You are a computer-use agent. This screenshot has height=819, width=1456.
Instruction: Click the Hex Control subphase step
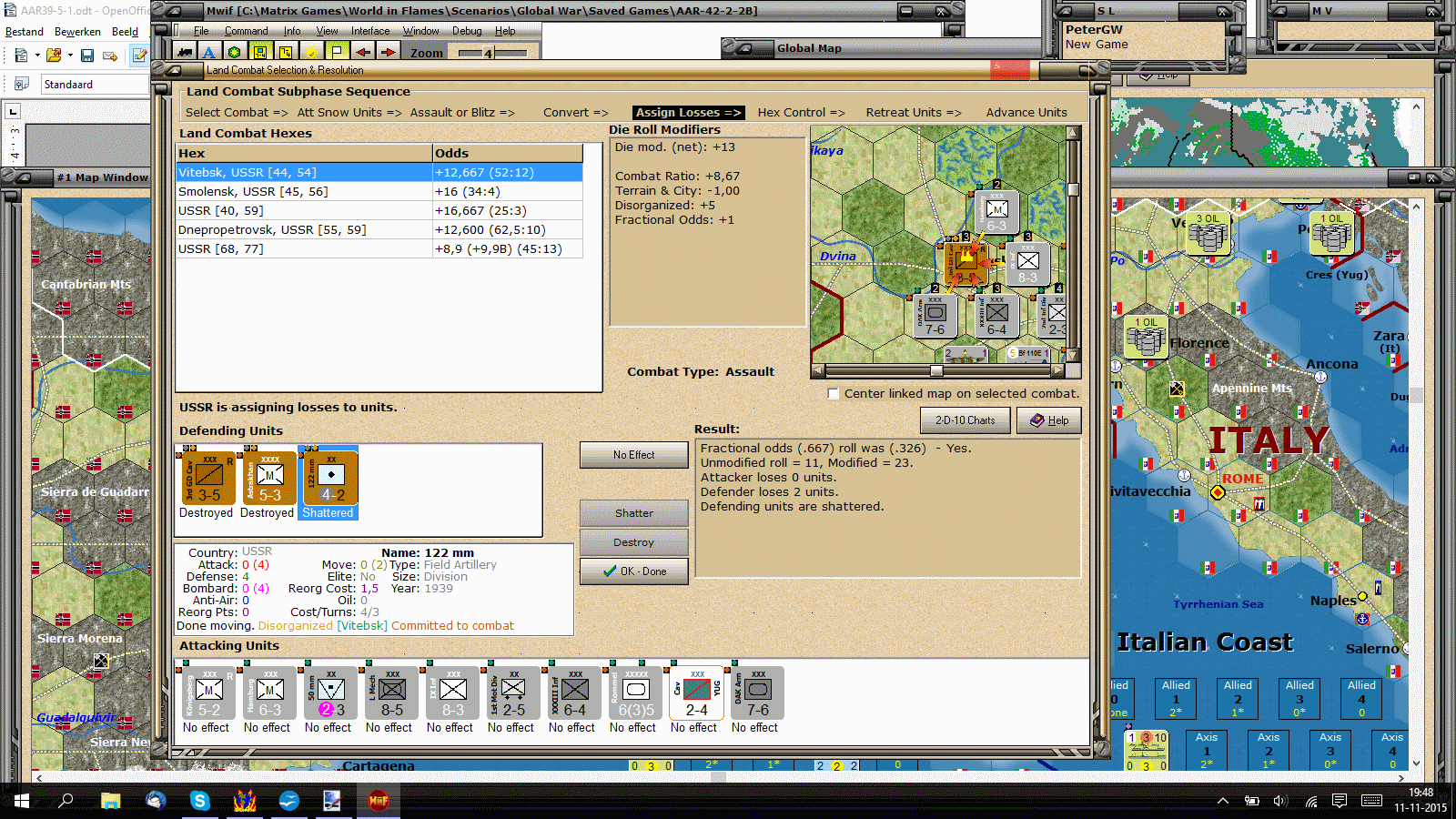tap(801, 113)
